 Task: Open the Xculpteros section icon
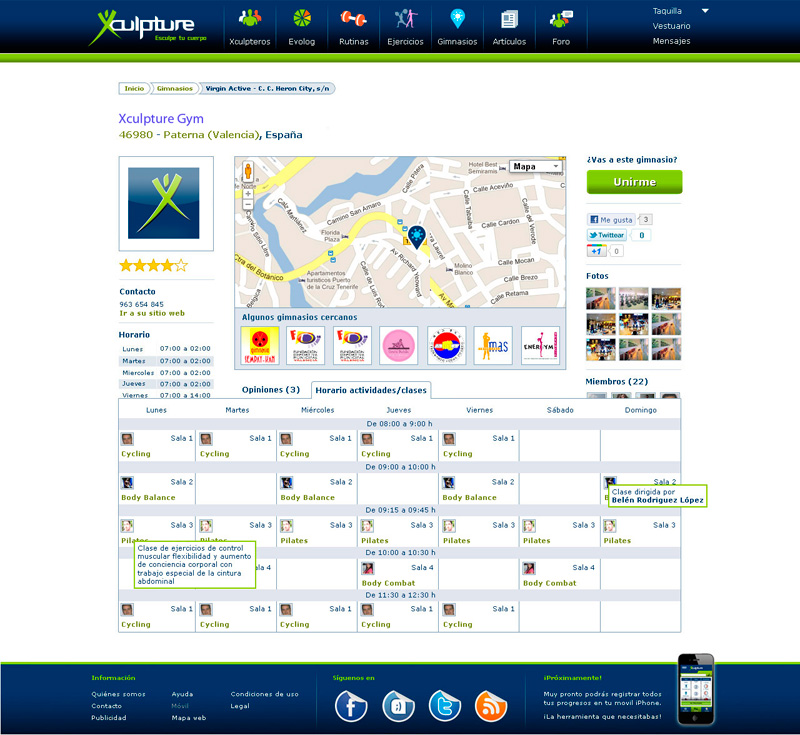tap(249, 18)
